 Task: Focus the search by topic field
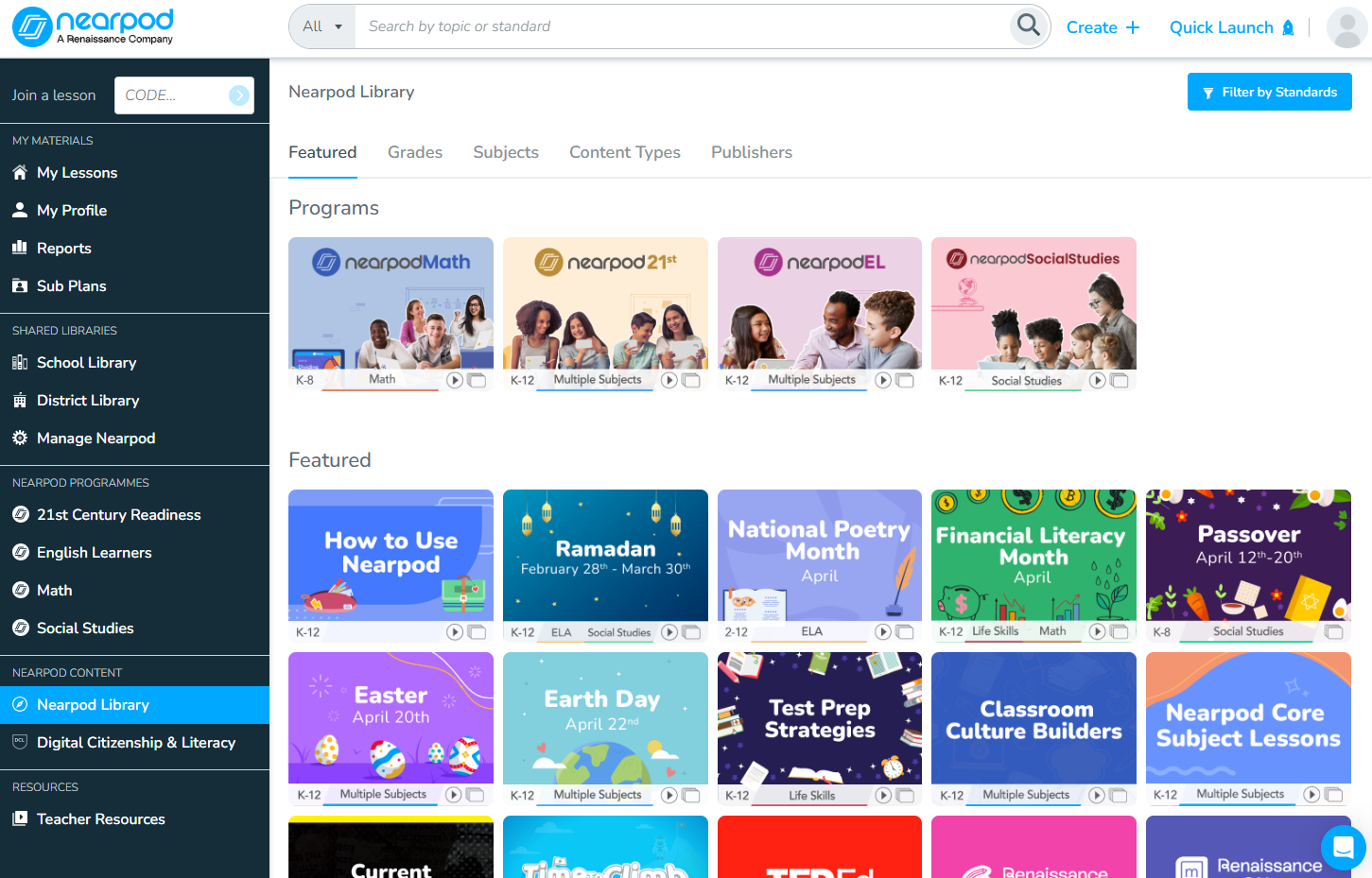[x=681, y=26]
